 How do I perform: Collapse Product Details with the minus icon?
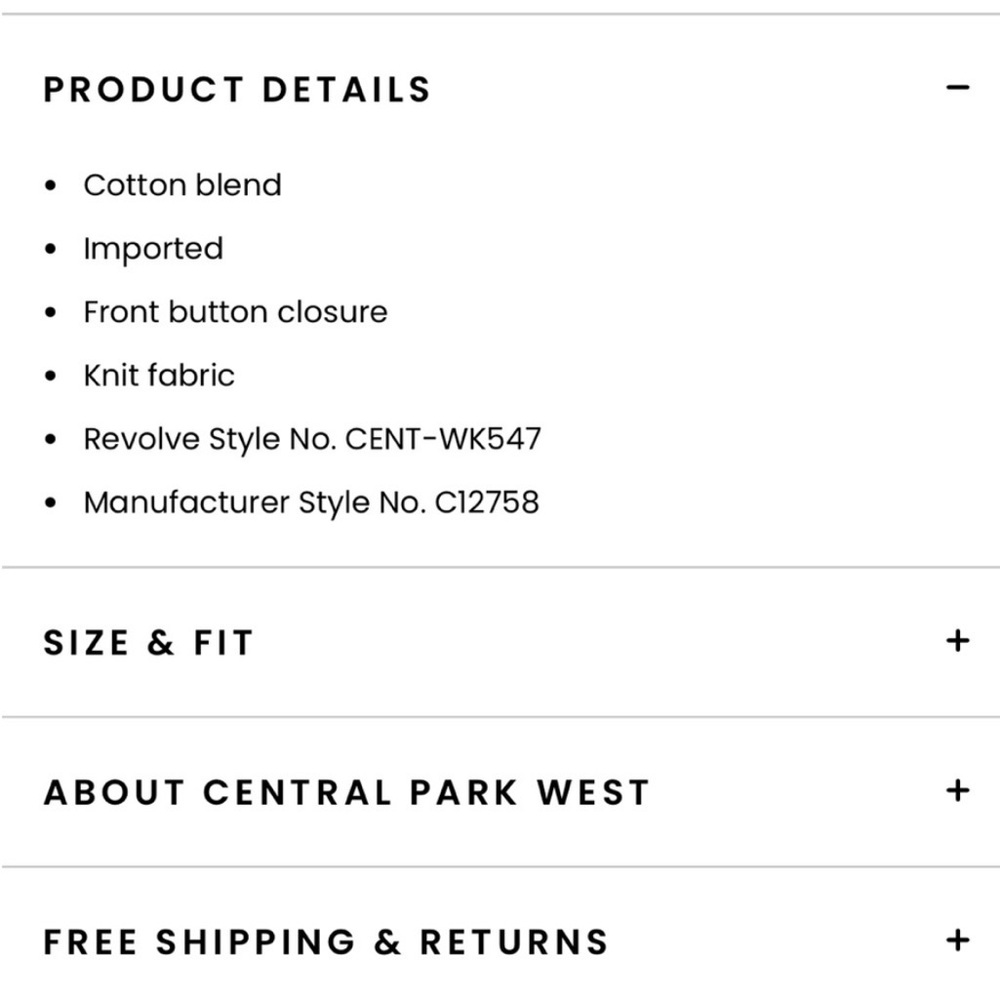click(957, 88)
